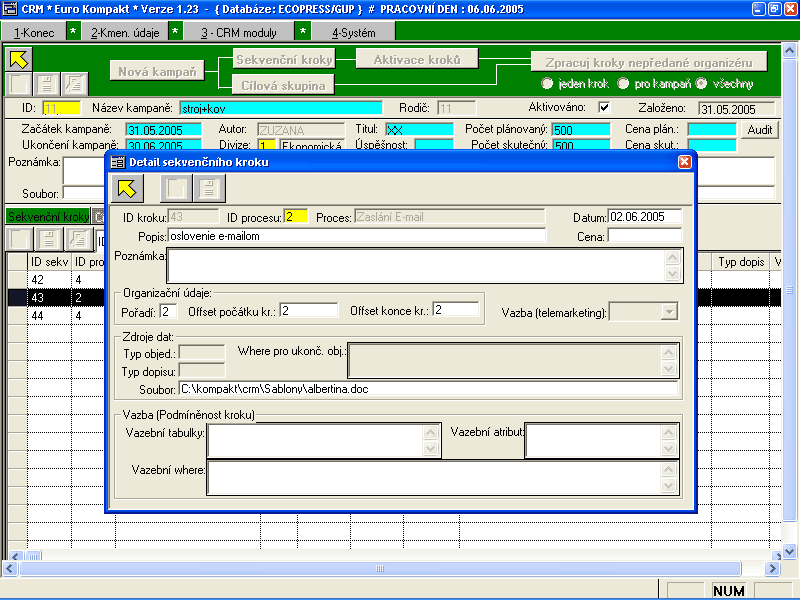Click Detail sekvenčního kroku title bar icon
The image size is (800, 600).
(118, 162)
